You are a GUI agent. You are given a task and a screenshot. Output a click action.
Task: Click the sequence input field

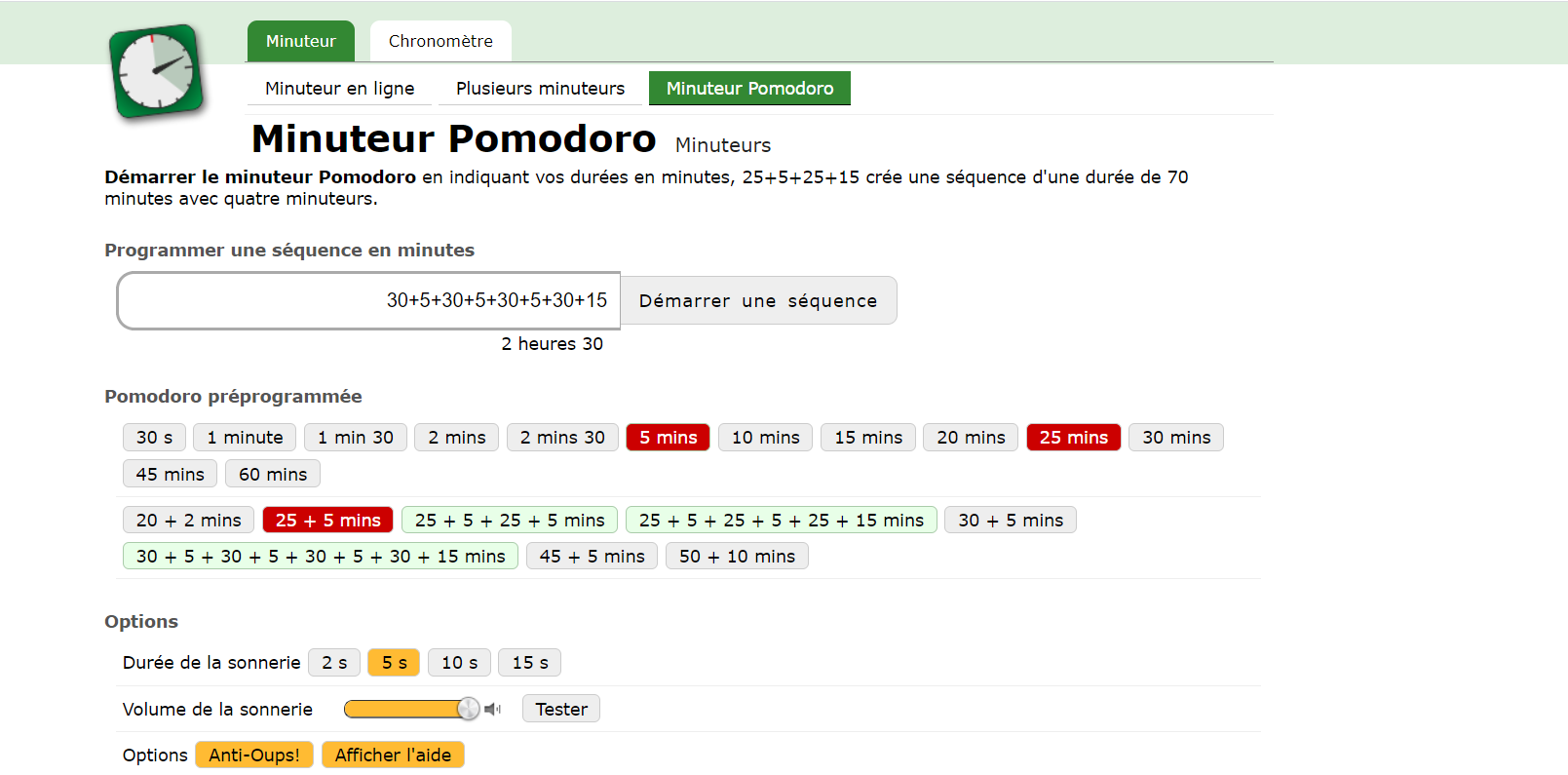368,300
